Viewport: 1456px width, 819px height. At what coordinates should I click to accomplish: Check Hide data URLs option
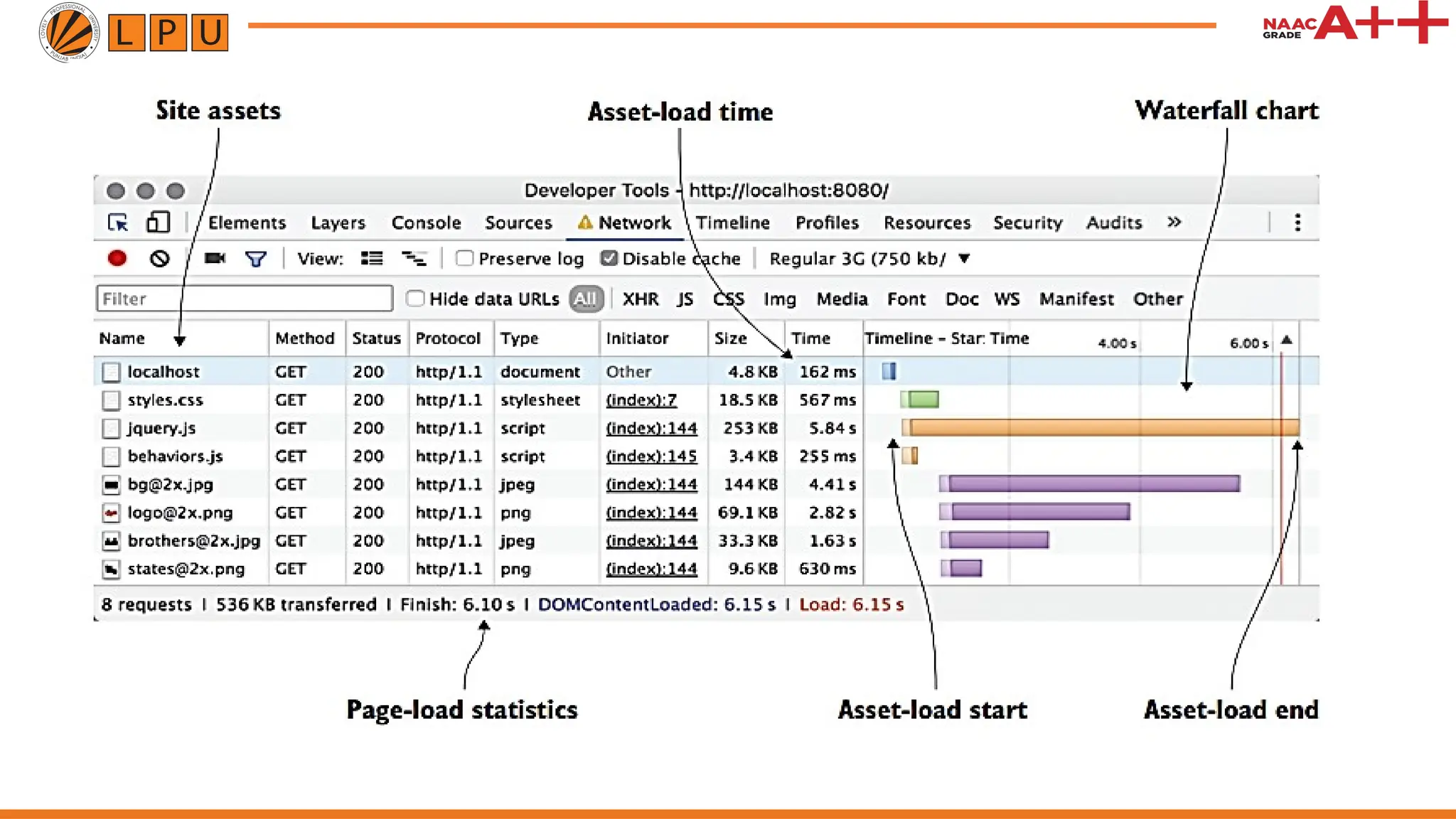(x=415, y=299)
